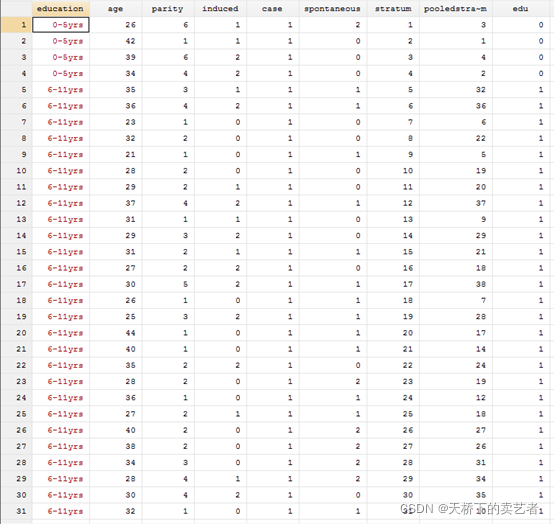554x524 pixels.
Task: Select row number 20 header
Action: click(17, 333)
